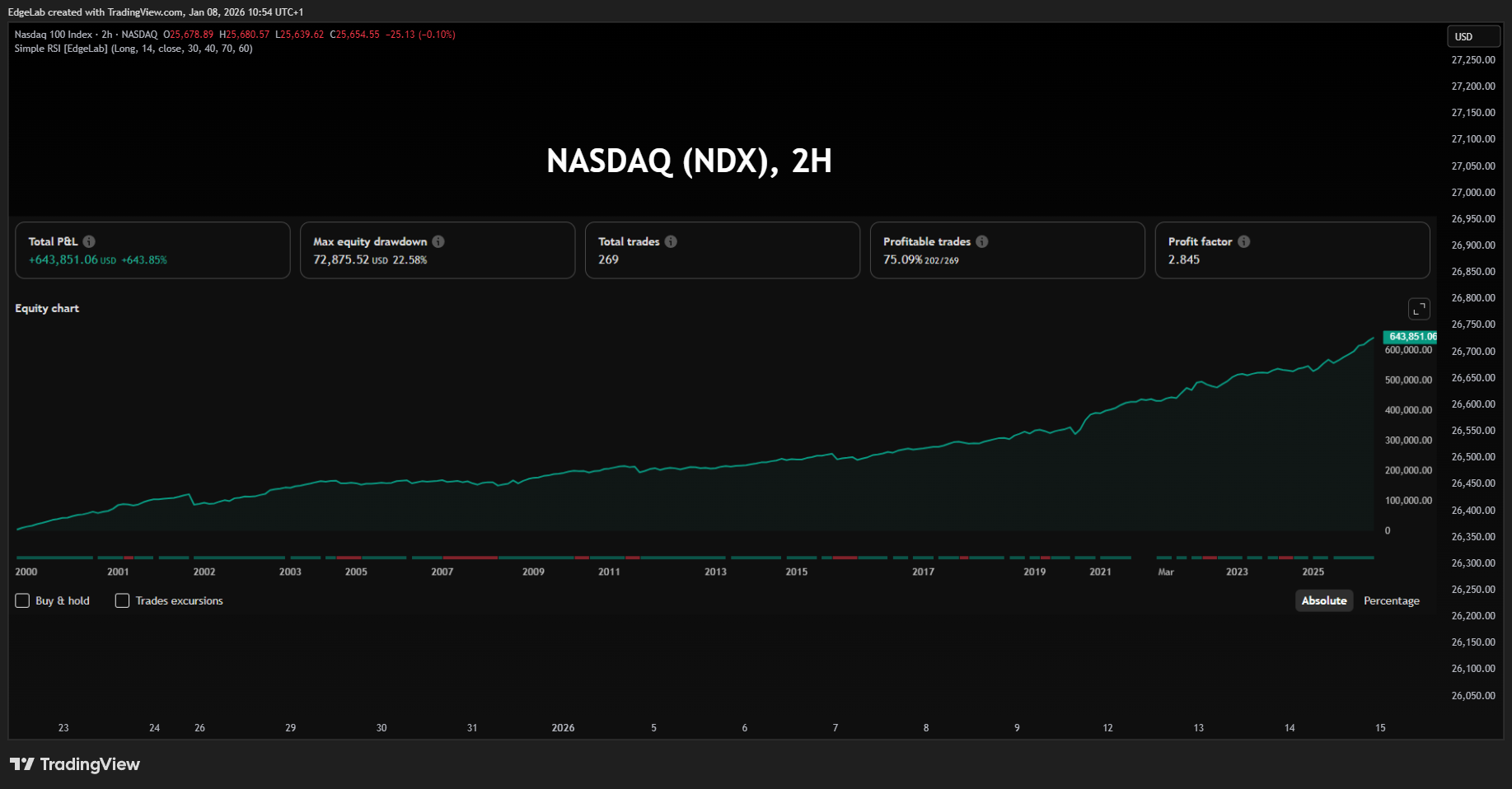1512x789 pixels.
Task: Enable the Buy & hold checkbox
Action: [22, 600]
